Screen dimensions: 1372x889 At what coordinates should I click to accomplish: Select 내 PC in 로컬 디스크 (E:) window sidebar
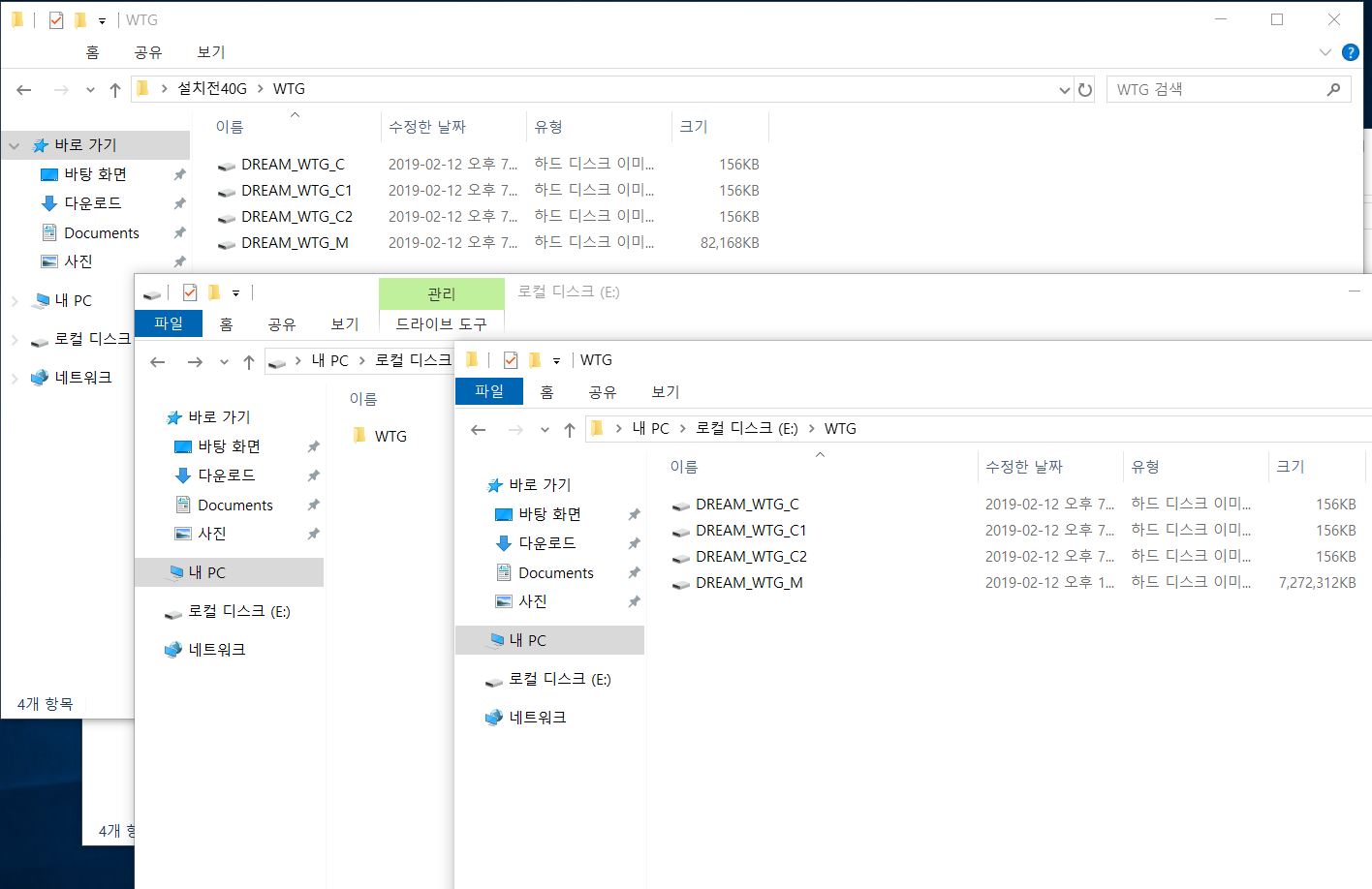(206, 572)
